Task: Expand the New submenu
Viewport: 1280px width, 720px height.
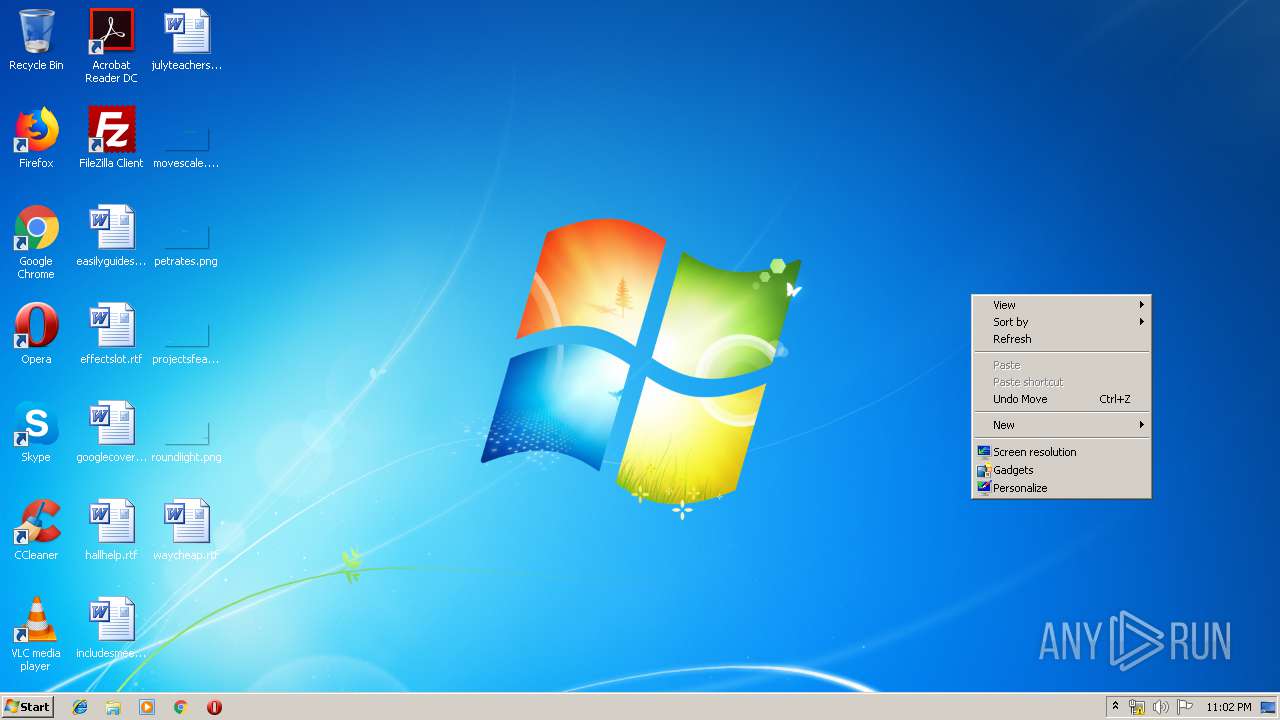Action: click(x=1061, y=425)
